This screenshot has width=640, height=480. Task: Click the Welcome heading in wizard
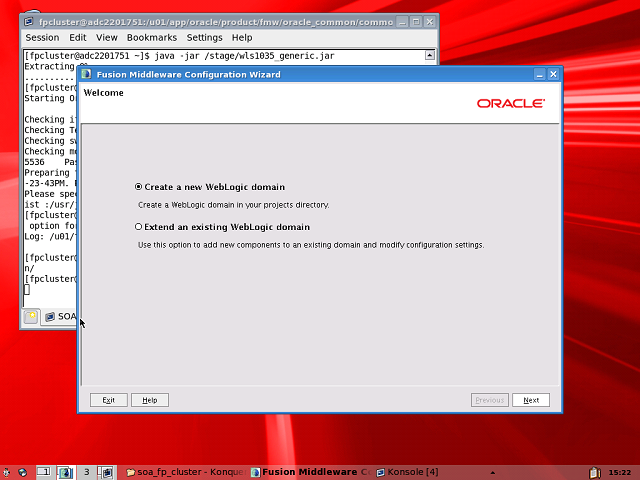pos(103,93)
